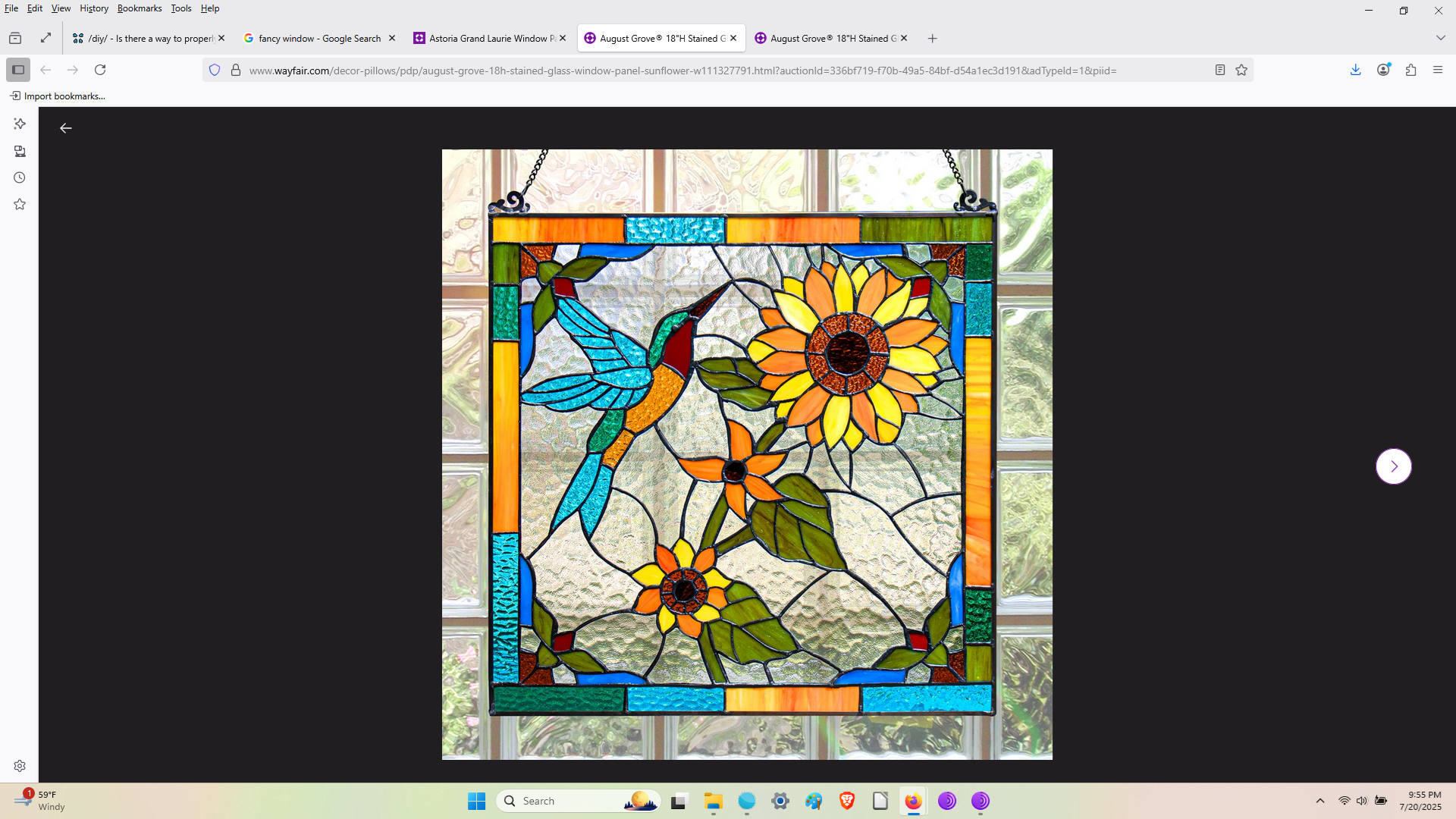Open the volume speaker tray icon

1362,801
